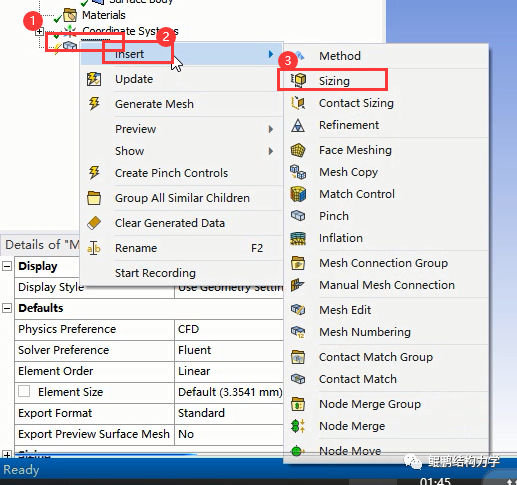Click the Mesh Edit icon
The height and width of the screenshot is (485, 517).
click(x=298, y=310)
